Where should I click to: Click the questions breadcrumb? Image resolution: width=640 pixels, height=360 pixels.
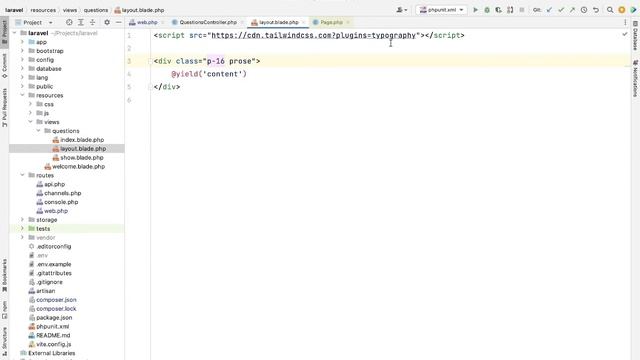click(96, 10)
